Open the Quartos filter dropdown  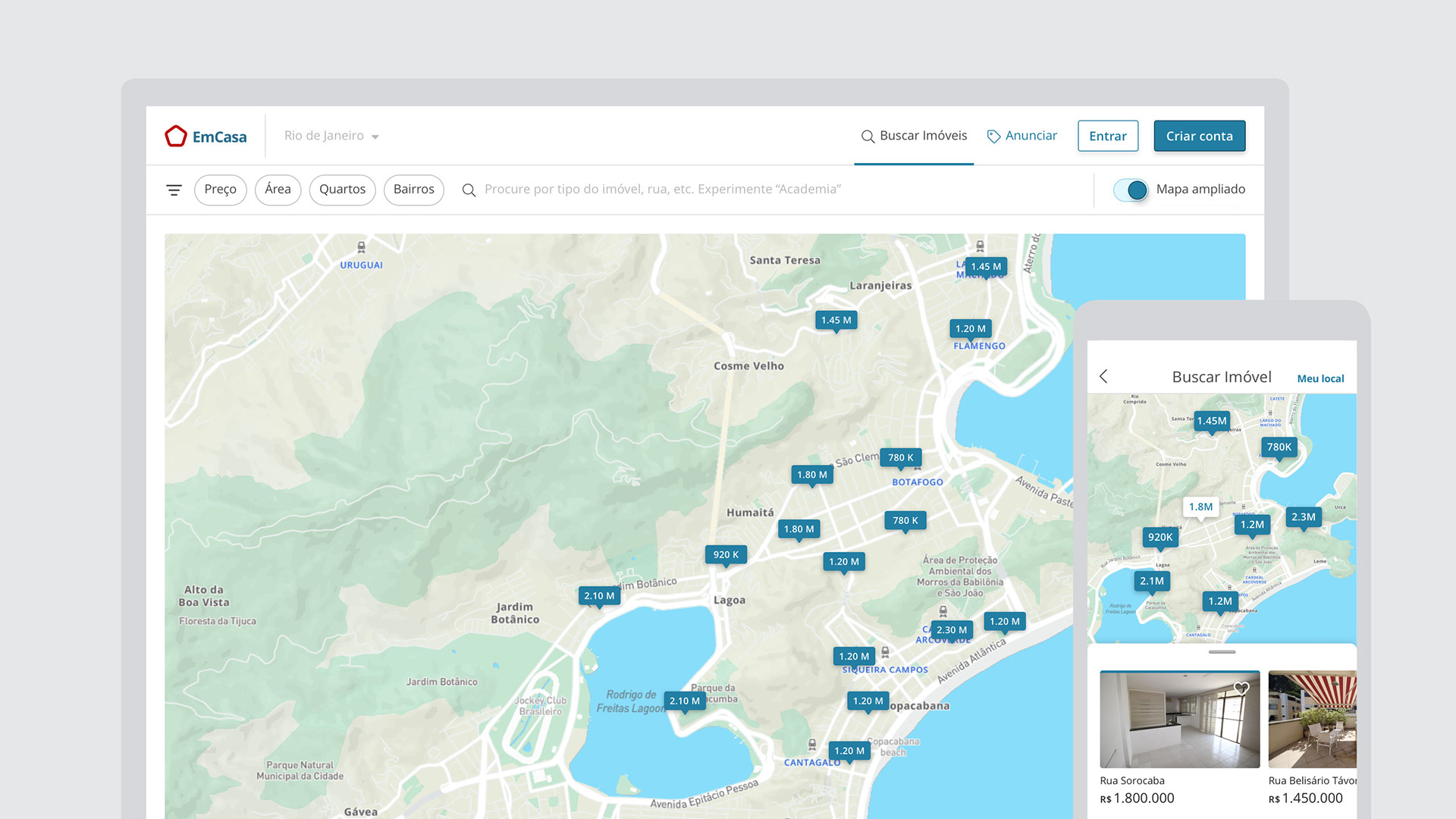click(x=342, y=190)
